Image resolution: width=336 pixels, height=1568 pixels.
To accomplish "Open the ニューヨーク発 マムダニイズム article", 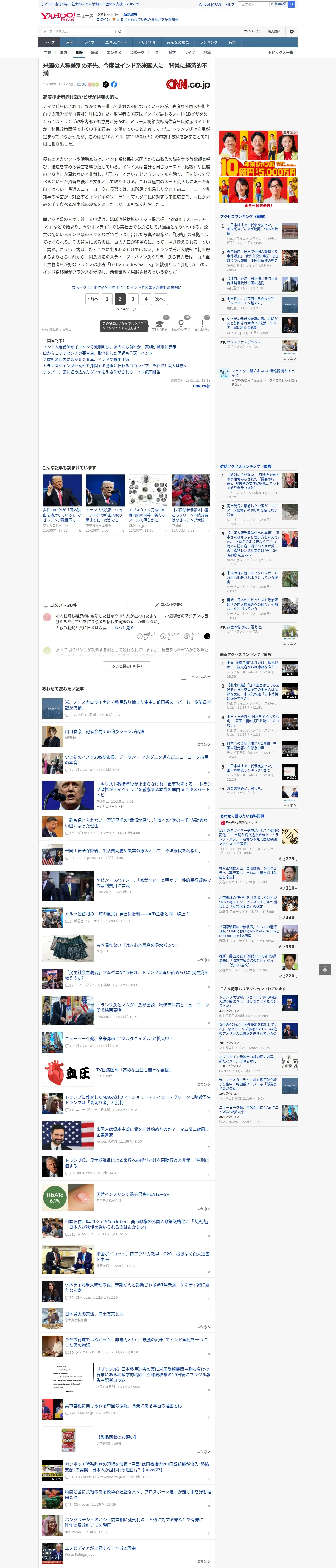I will pyautogui.click(x=118, y=1039).
